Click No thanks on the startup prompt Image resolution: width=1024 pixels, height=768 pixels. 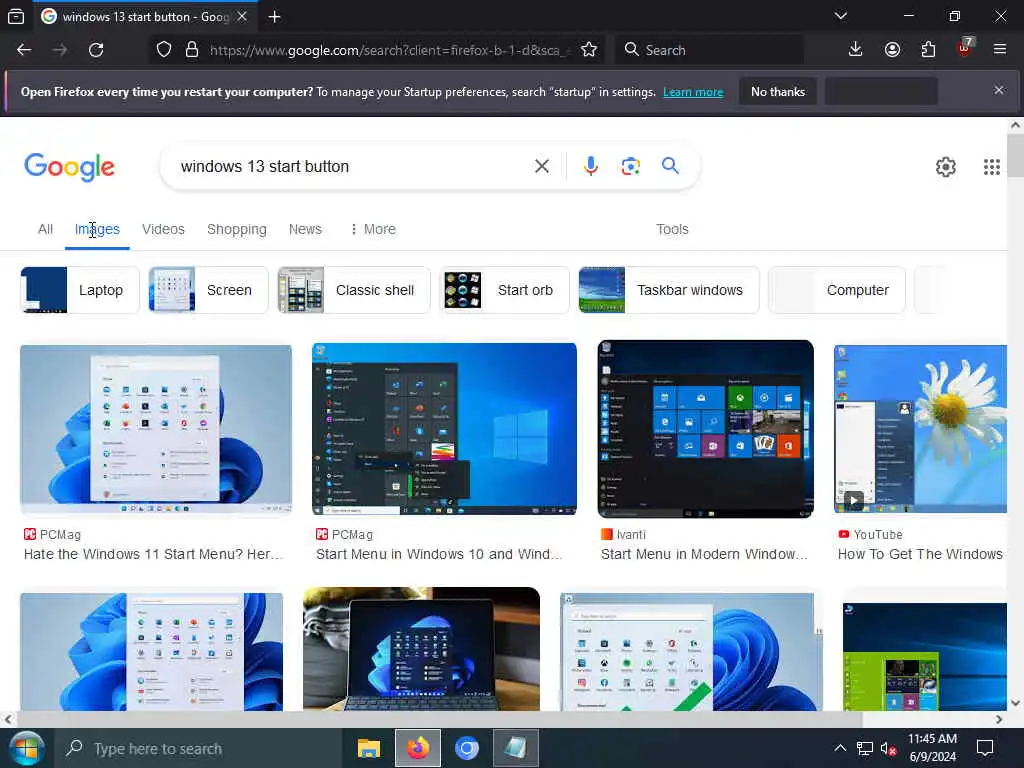778,91
